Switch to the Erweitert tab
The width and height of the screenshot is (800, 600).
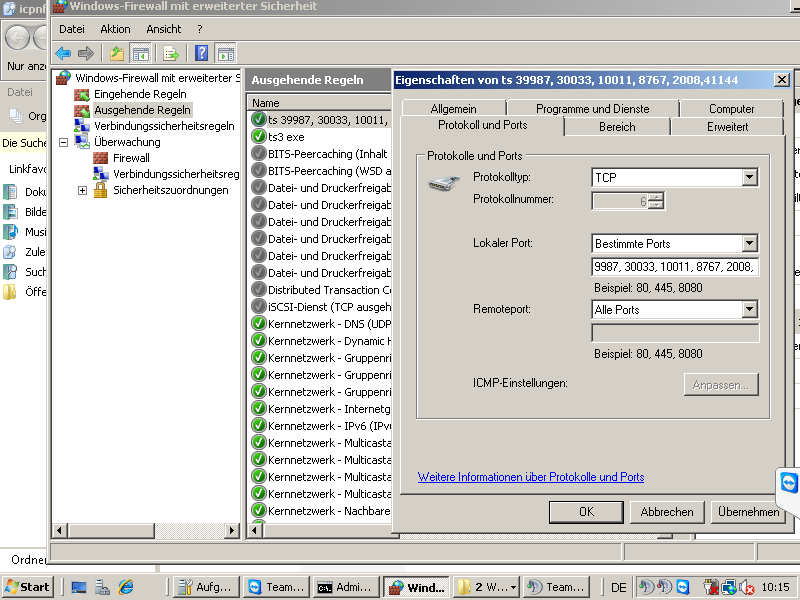[727, 127]
